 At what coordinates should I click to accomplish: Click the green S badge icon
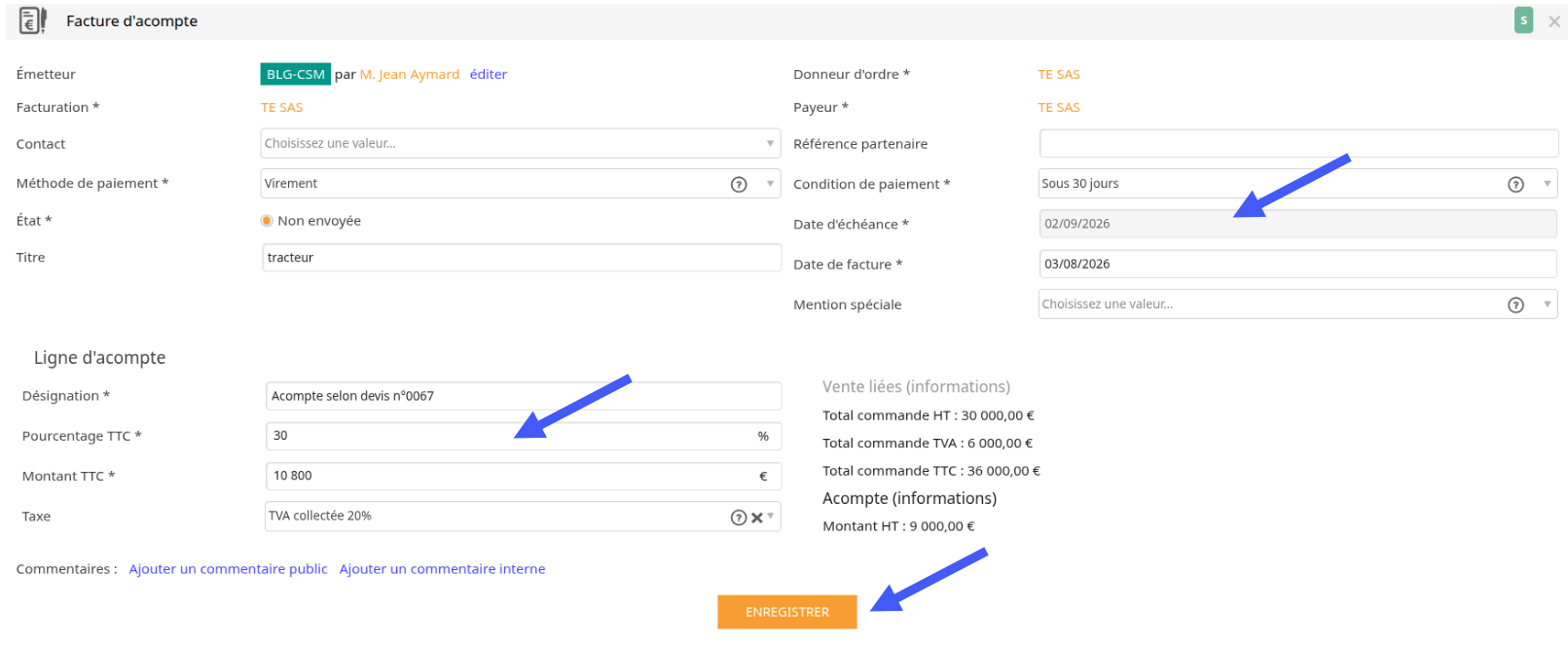pyautogui.click(x=1523, y=20)
